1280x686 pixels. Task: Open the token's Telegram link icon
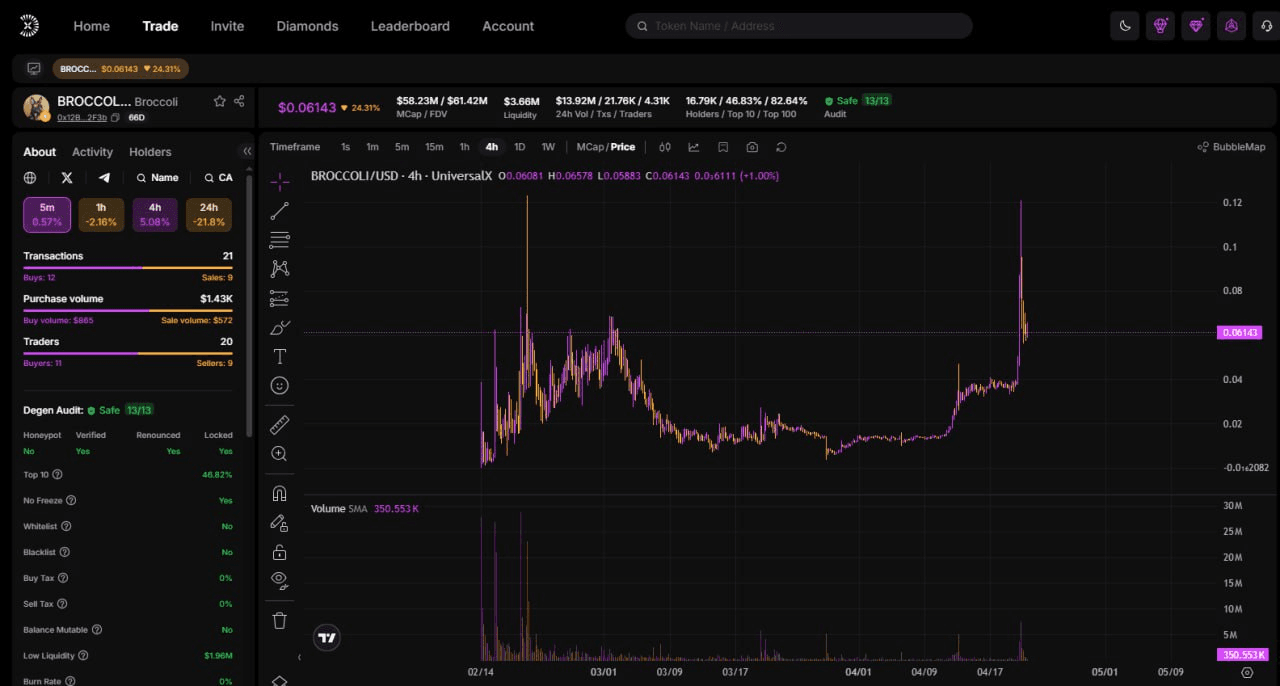(104, 178)
